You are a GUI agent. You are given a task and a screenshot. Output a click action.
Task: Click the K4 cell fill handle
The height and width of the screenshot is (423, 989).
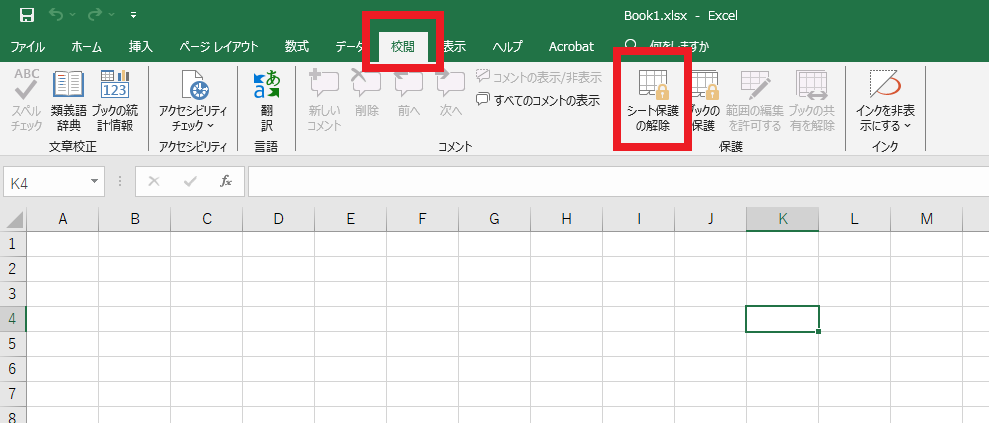pos(818,332)
